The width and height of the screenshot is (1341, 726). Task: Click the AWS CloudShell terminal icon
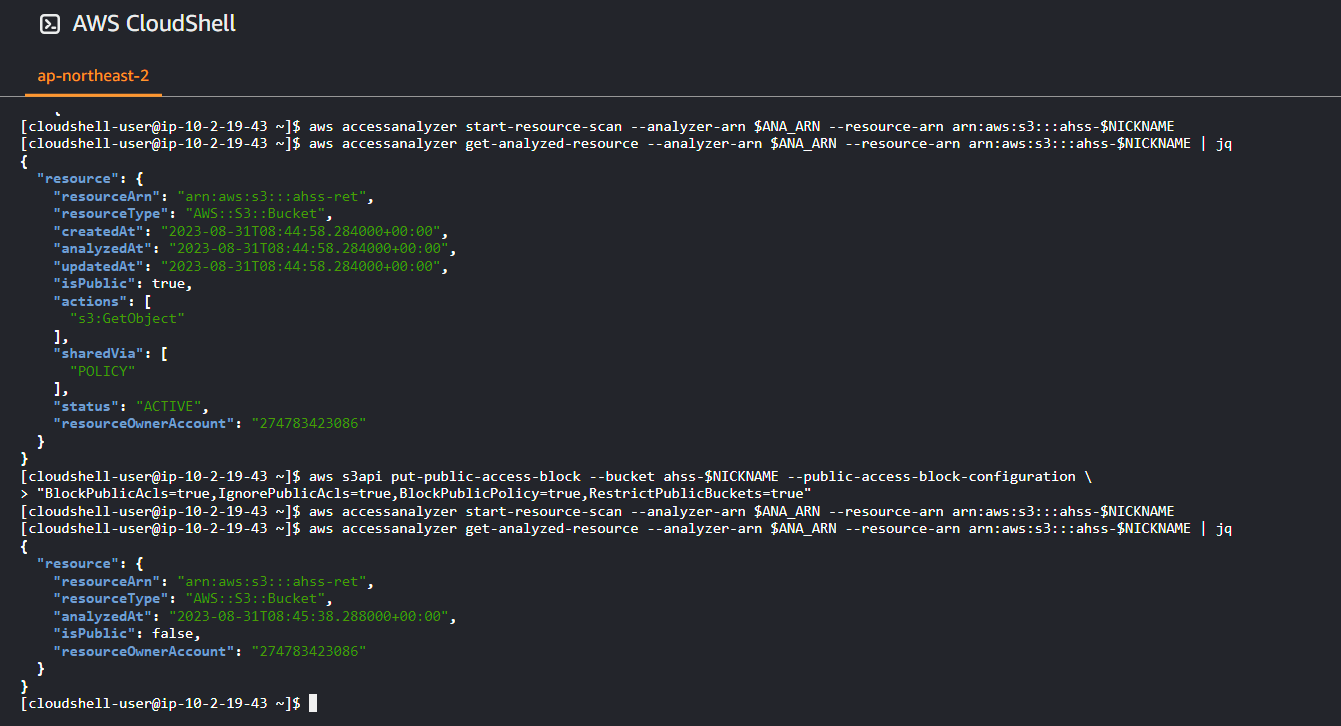click(49, 24)
